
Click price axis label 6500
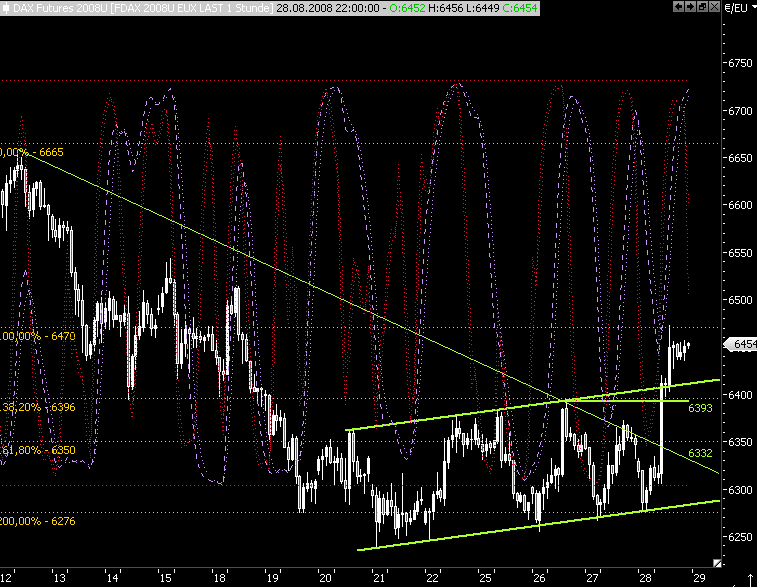741,300
